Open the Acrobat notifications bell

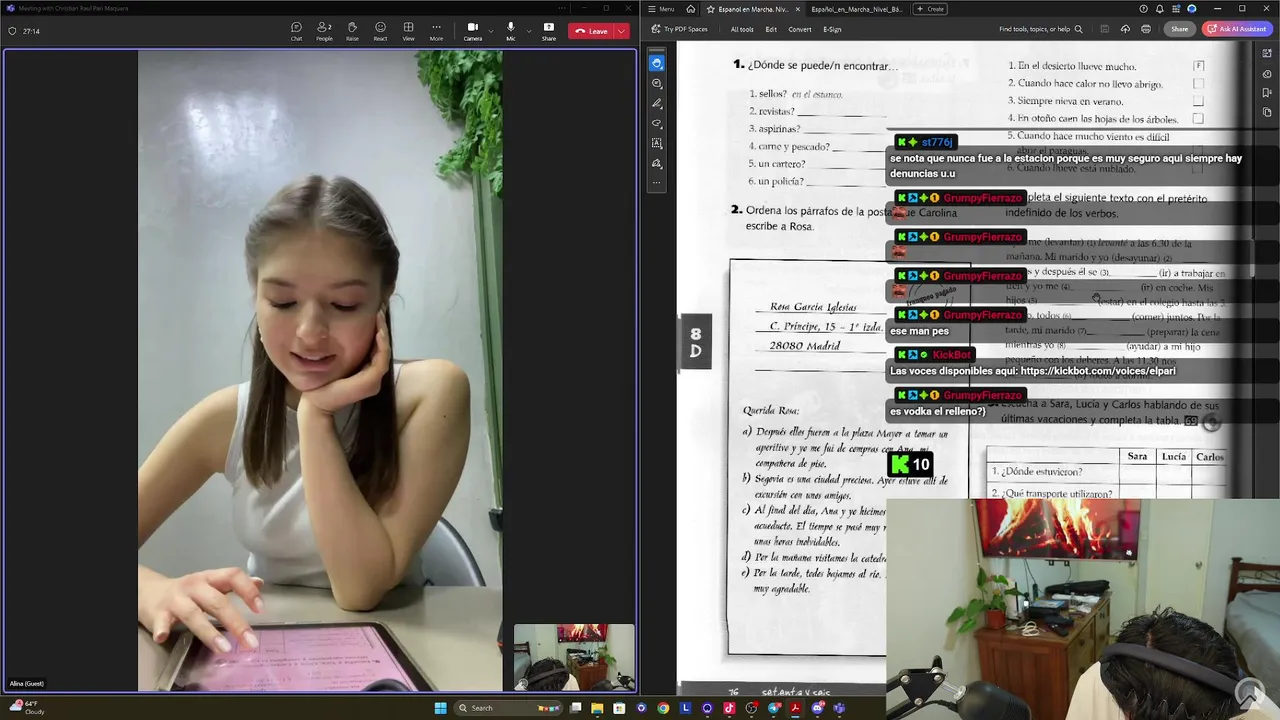1160,9
